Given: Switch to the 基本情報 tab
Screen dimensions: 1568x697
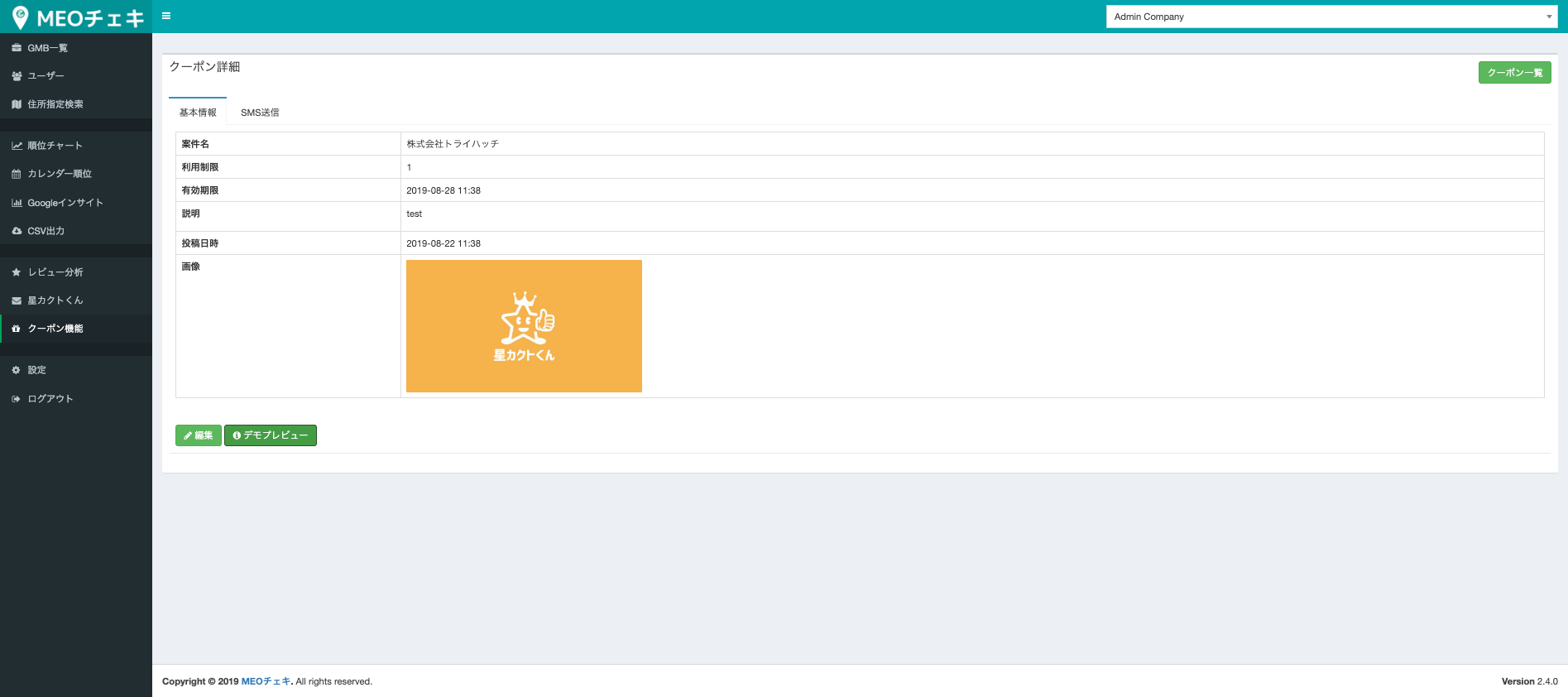Looking at the screenshot, I should click(x=198, y=113).
